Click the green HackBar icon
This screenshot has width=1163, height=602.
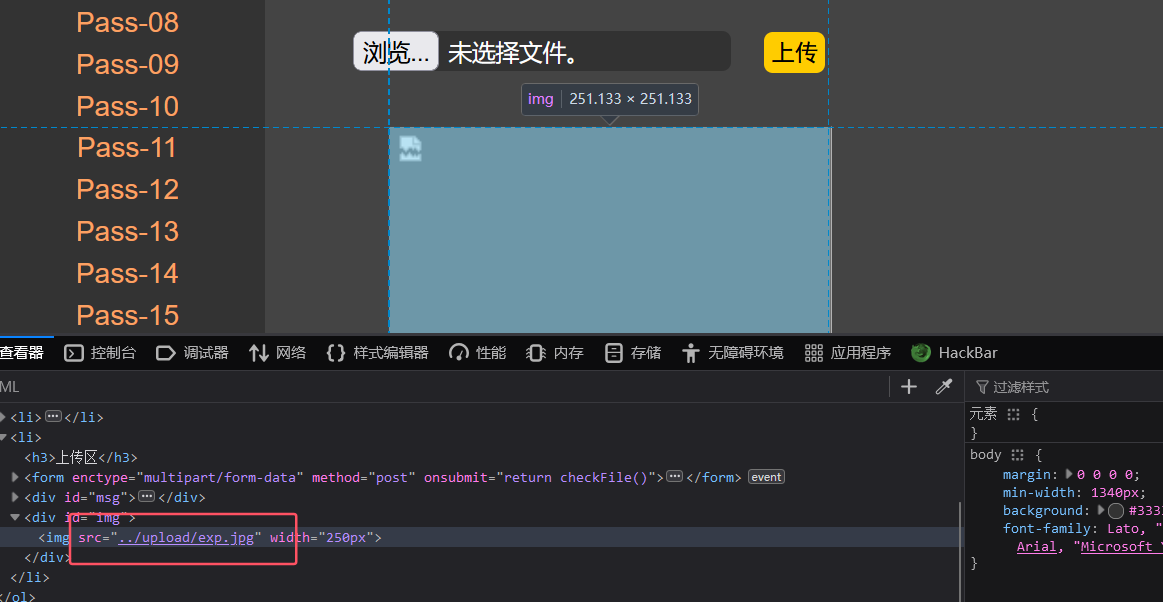921,353
